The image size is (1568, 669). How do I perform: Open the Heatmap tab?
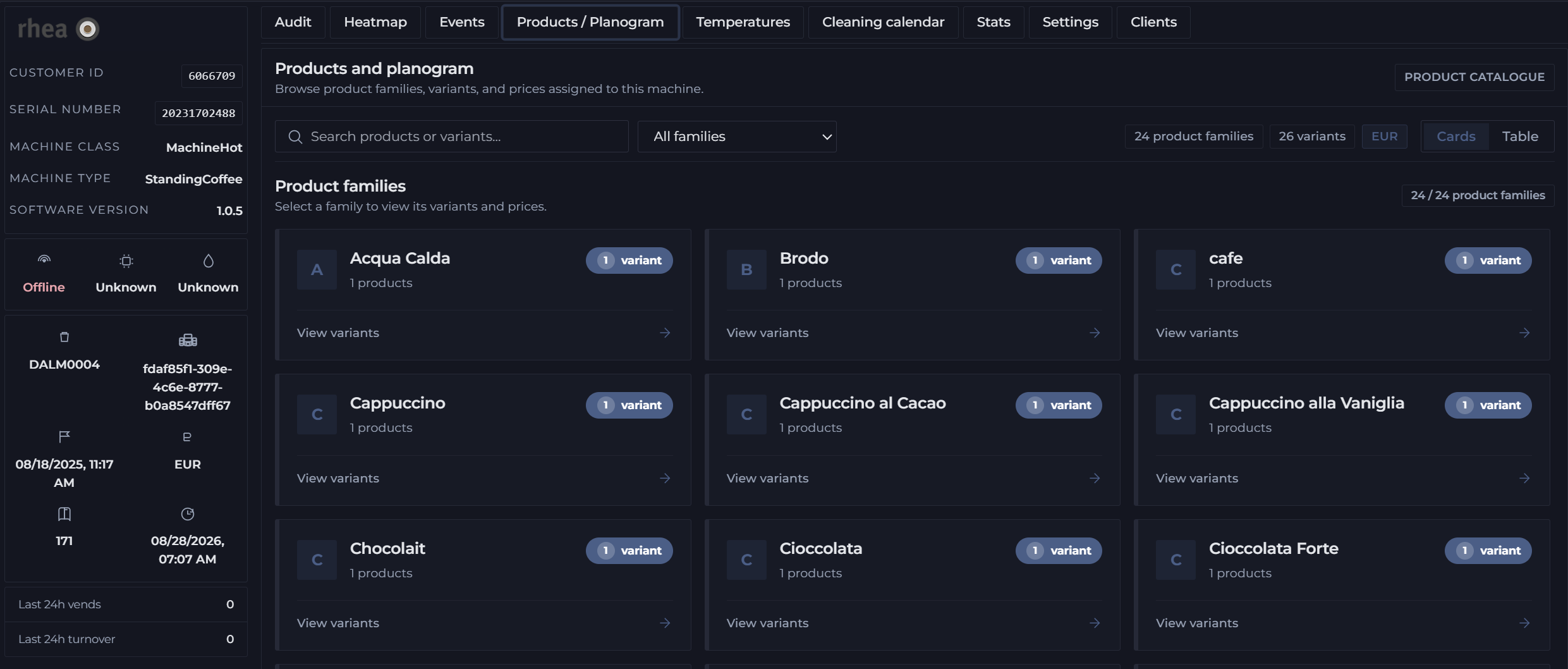point(375,22)
